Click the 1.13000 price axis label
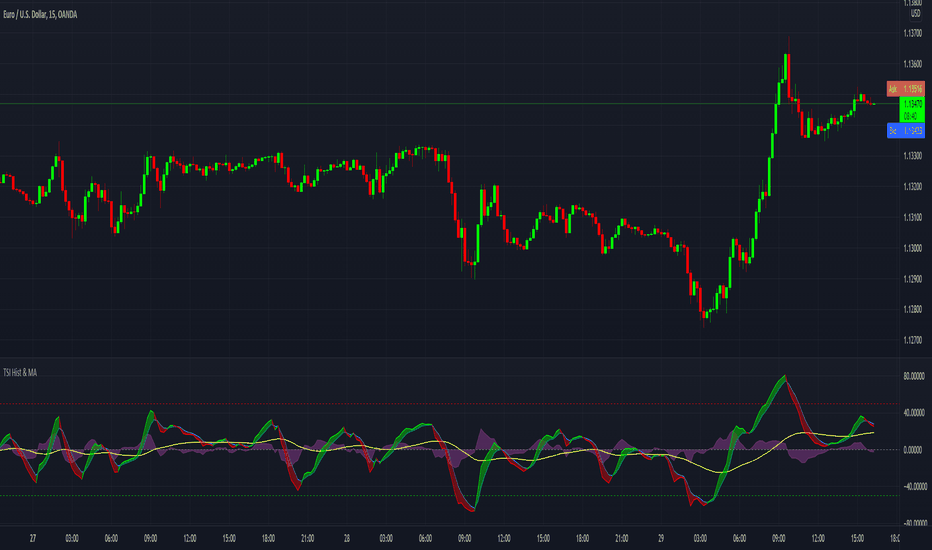The height and width of the screenshot is (550, 932). coord(912,249)
